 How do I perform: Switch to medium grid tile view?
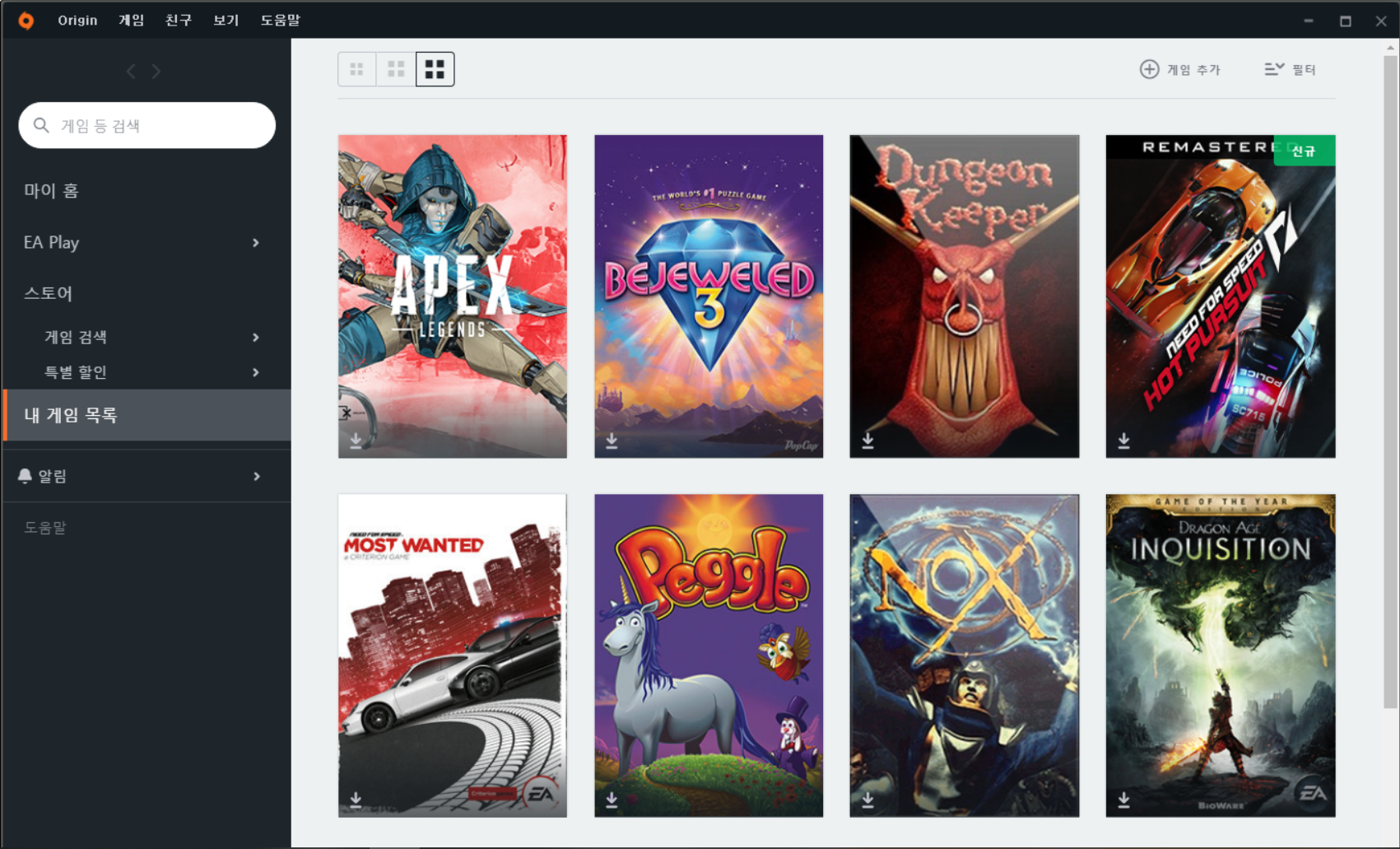pos(396,69)
